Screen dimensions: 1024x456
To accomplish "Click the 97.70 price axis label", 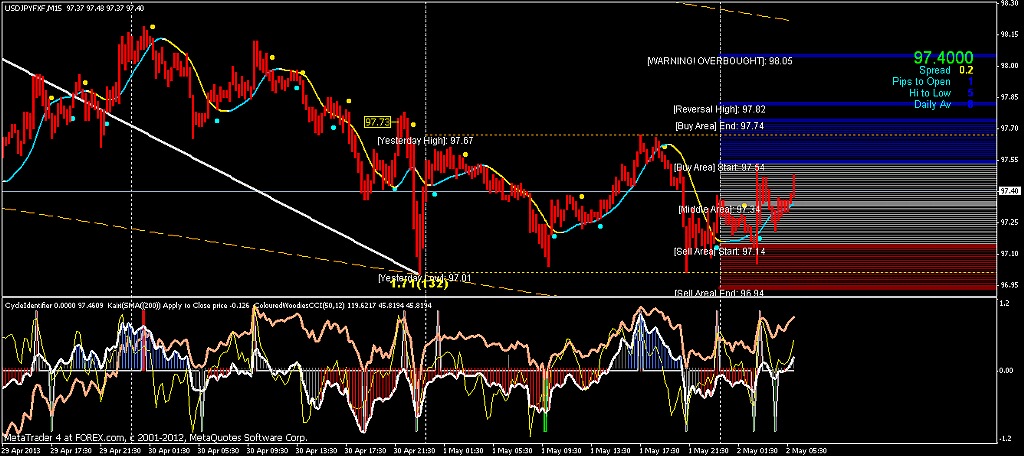I will [1010, 128].
